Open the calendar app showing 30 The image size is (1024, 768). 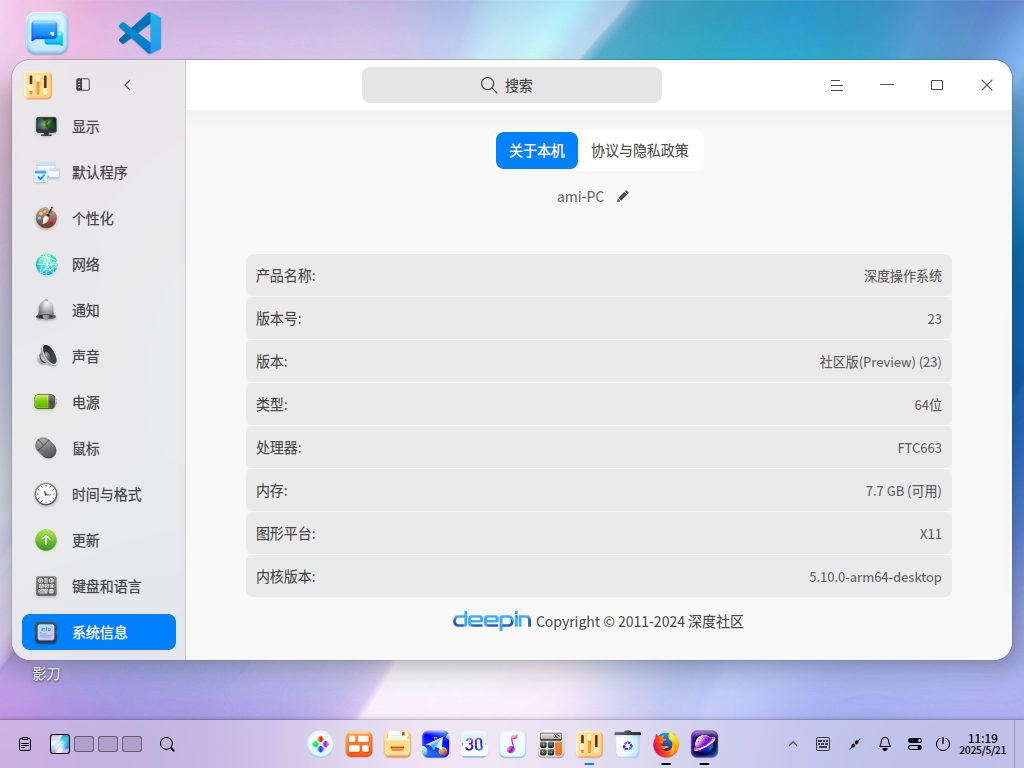[474, 744]
